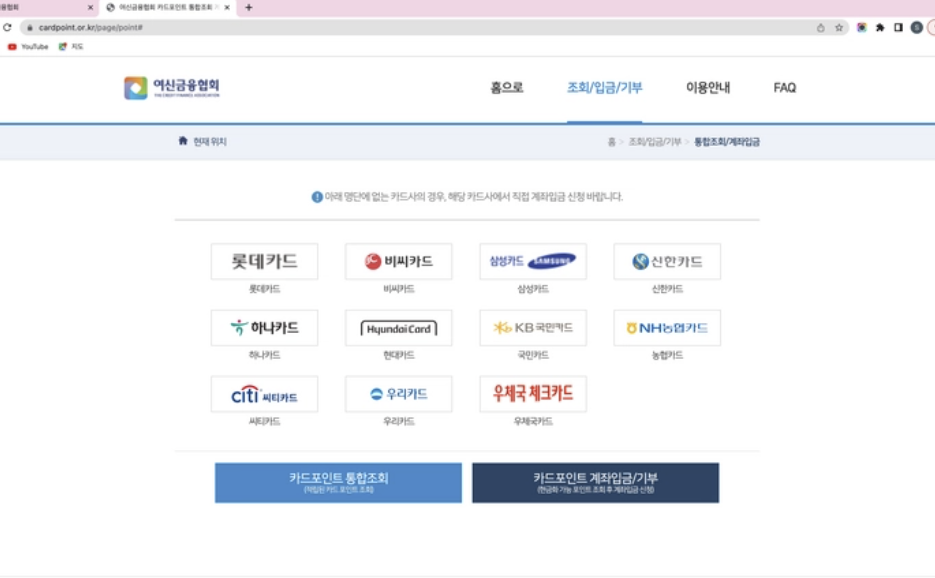Viewport: 935px width, 578px height.
Task: Click the 하나카드 caption text
Action: pyautogui.click(x=264, y=355)
